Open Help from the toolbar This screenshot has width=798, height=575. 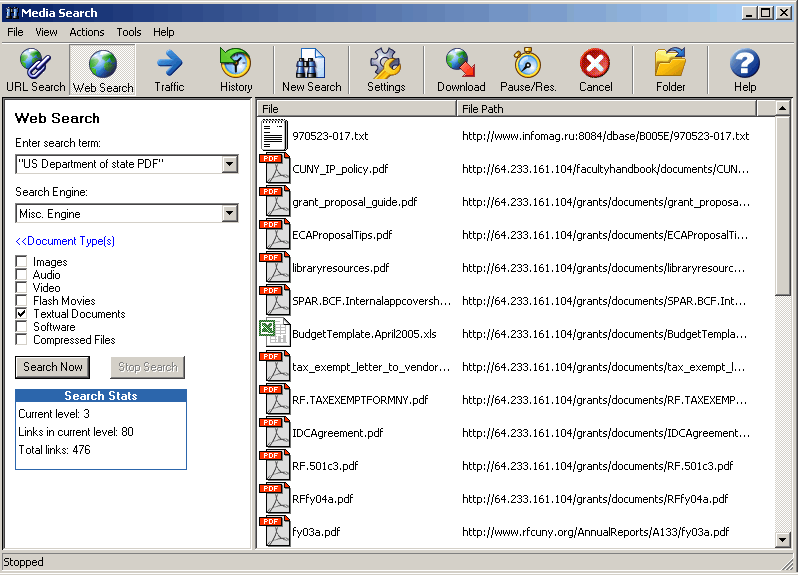pyautogui.click(x=745, y=70)
